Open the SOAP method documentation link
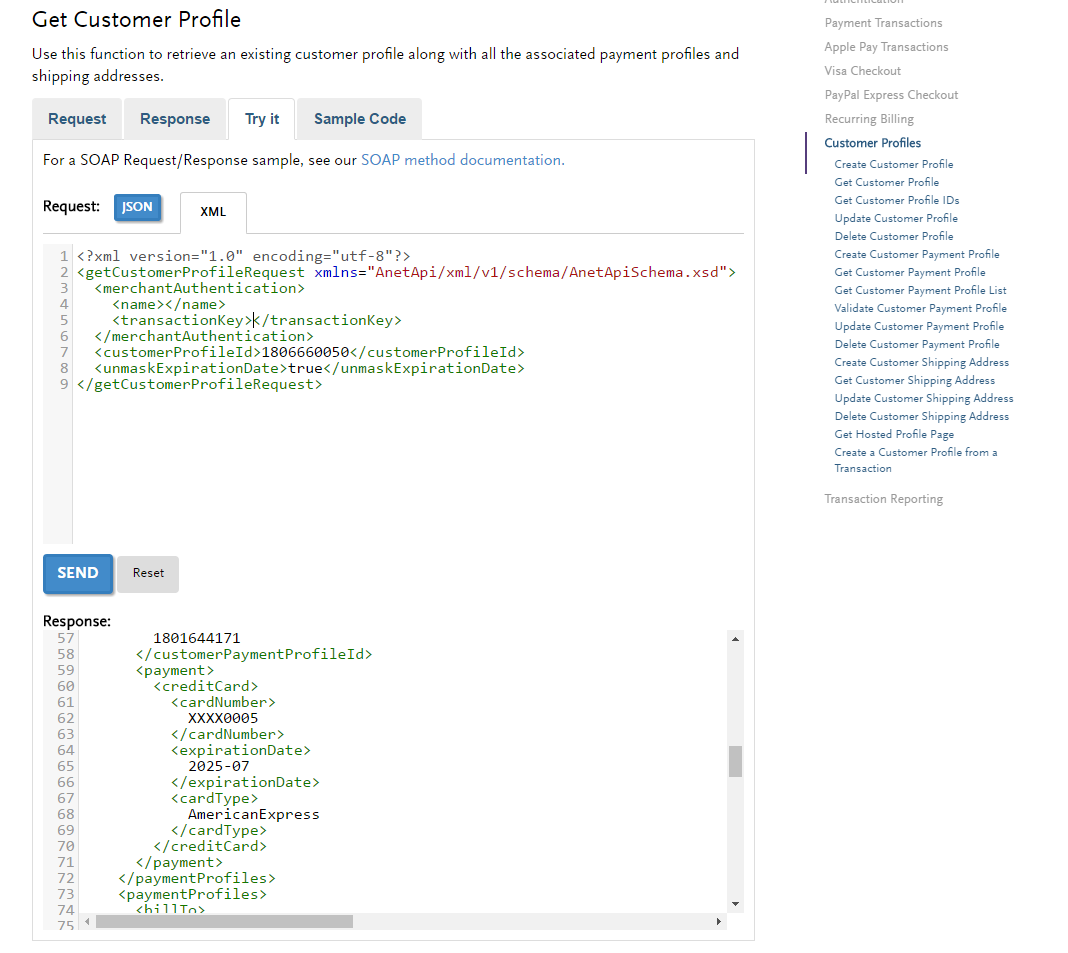This screenshot has height=953, width=1068. [460, 160]
